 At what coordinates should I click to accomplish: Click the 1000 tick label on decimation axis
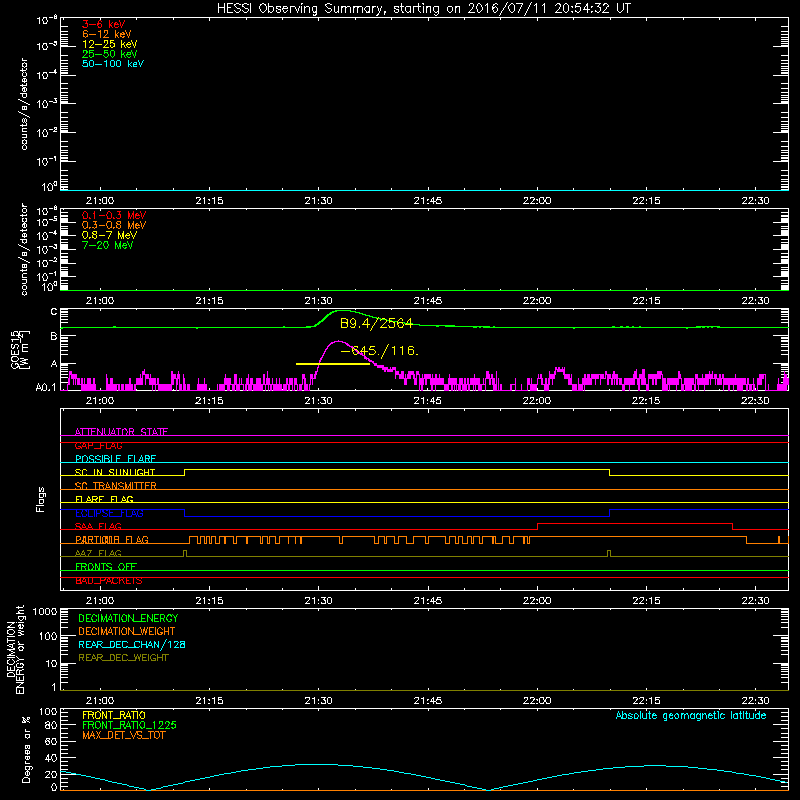pos(45,612)
